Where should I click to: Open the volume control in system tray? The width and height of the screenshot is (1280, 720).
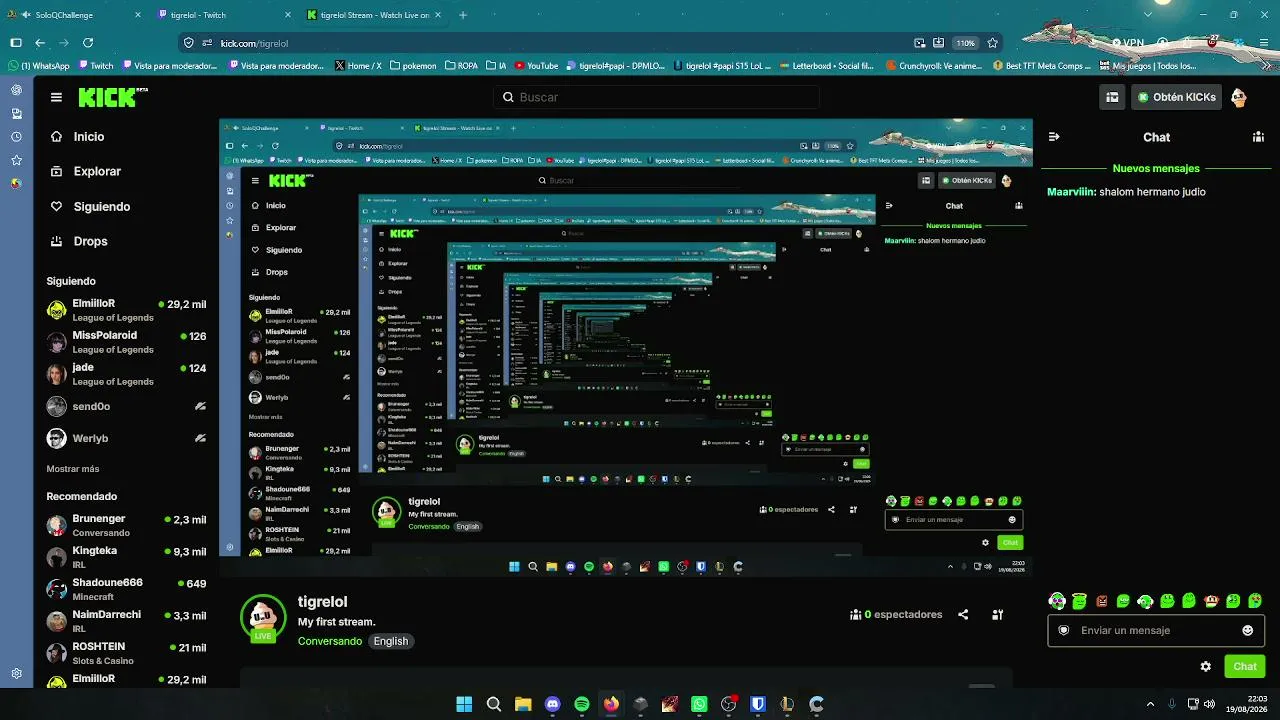coord(1209,704)
